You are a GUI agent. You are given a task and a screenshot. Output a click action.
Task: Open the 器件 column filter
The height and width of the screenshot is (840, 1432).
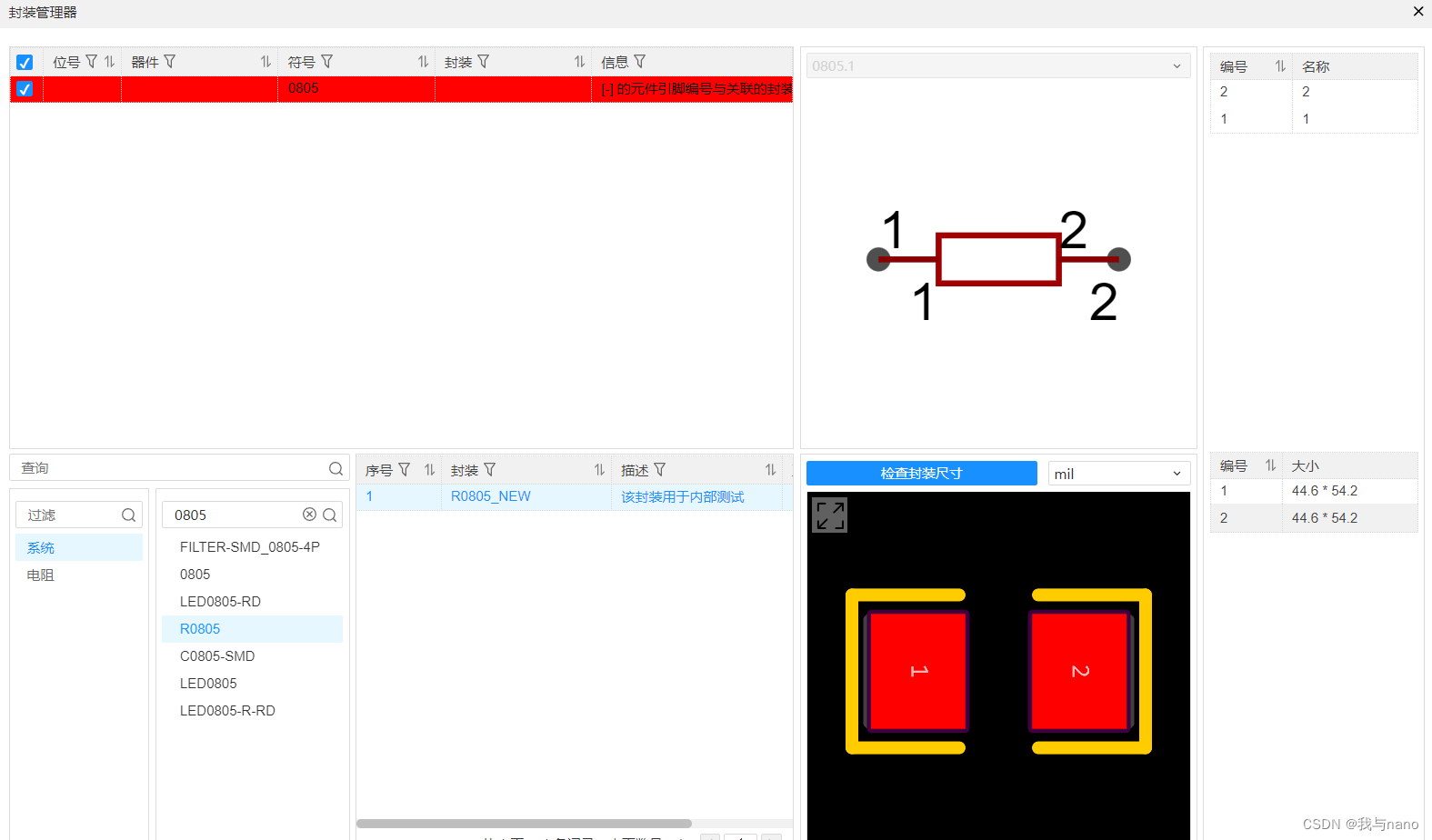click(x=169, y=62)
